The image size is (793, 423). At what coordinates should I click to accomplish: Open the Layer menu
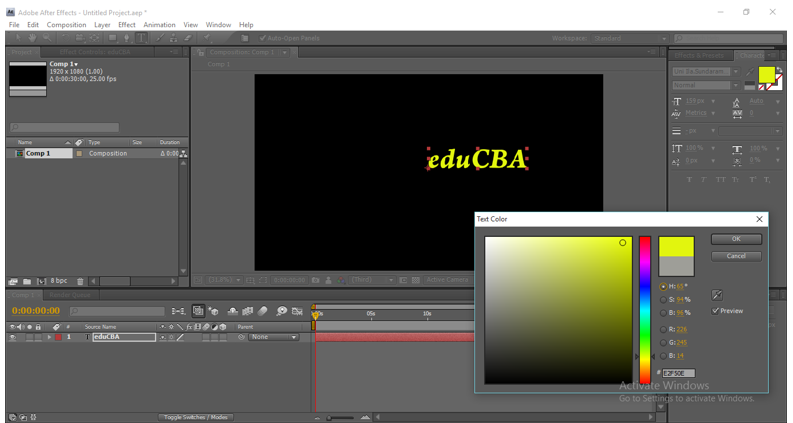(x=102, y=25)
